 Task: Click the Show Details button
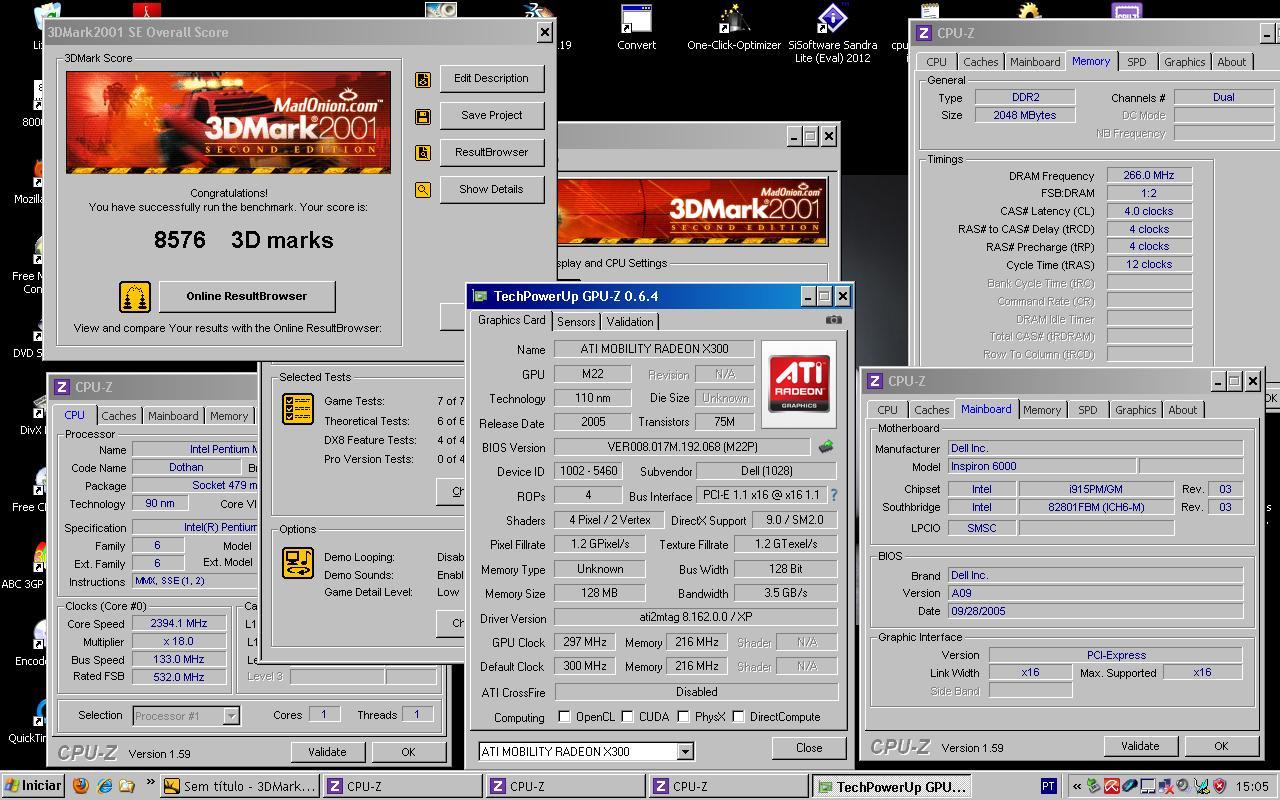[491, 190]
